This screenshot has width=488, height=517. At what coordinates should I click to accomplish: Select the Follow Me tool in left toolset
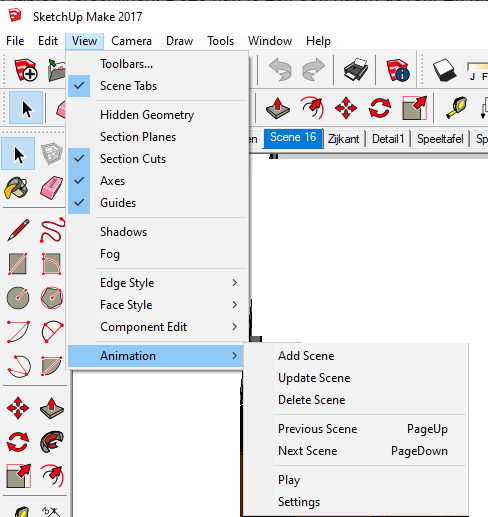pos(52,442)
